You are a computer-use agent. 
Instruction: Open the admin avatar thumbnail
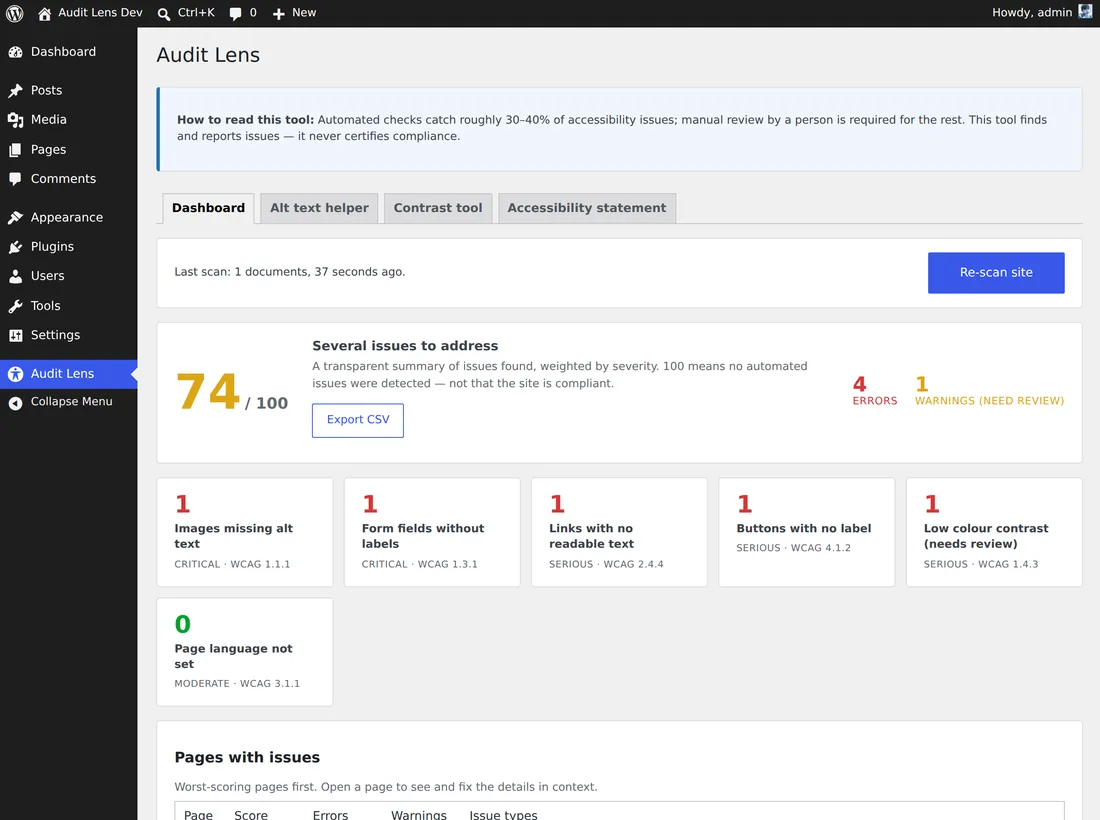pyautogui.click(x=1085, y=12)
